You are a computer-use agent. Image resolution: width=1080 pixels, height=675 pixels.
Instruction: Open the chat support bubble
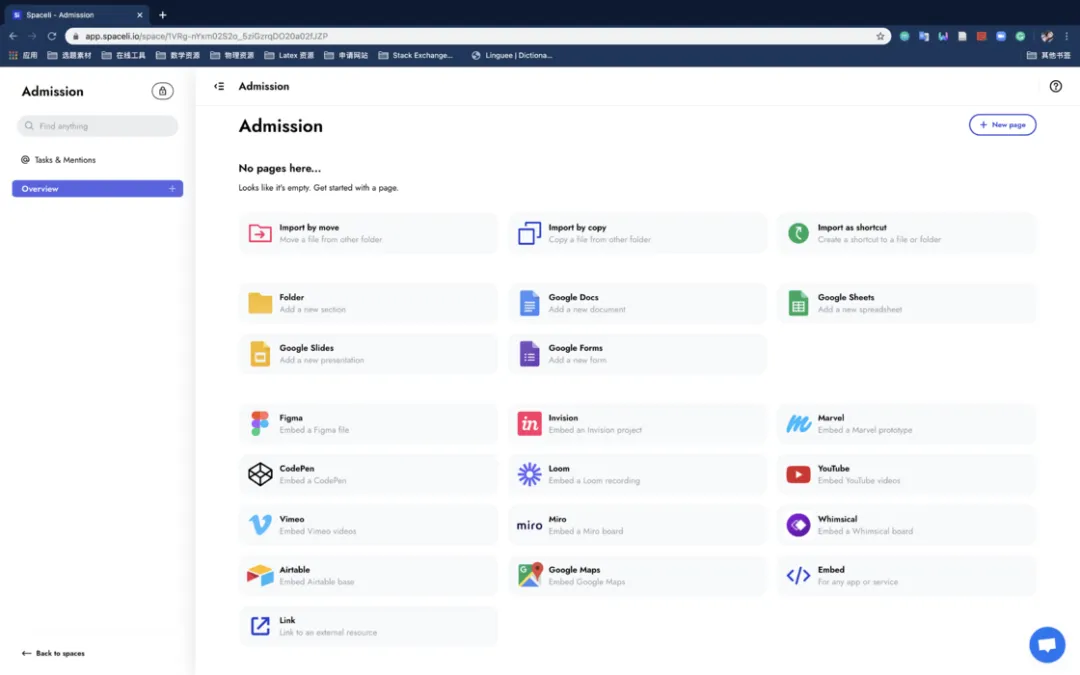coord(1047,645)
